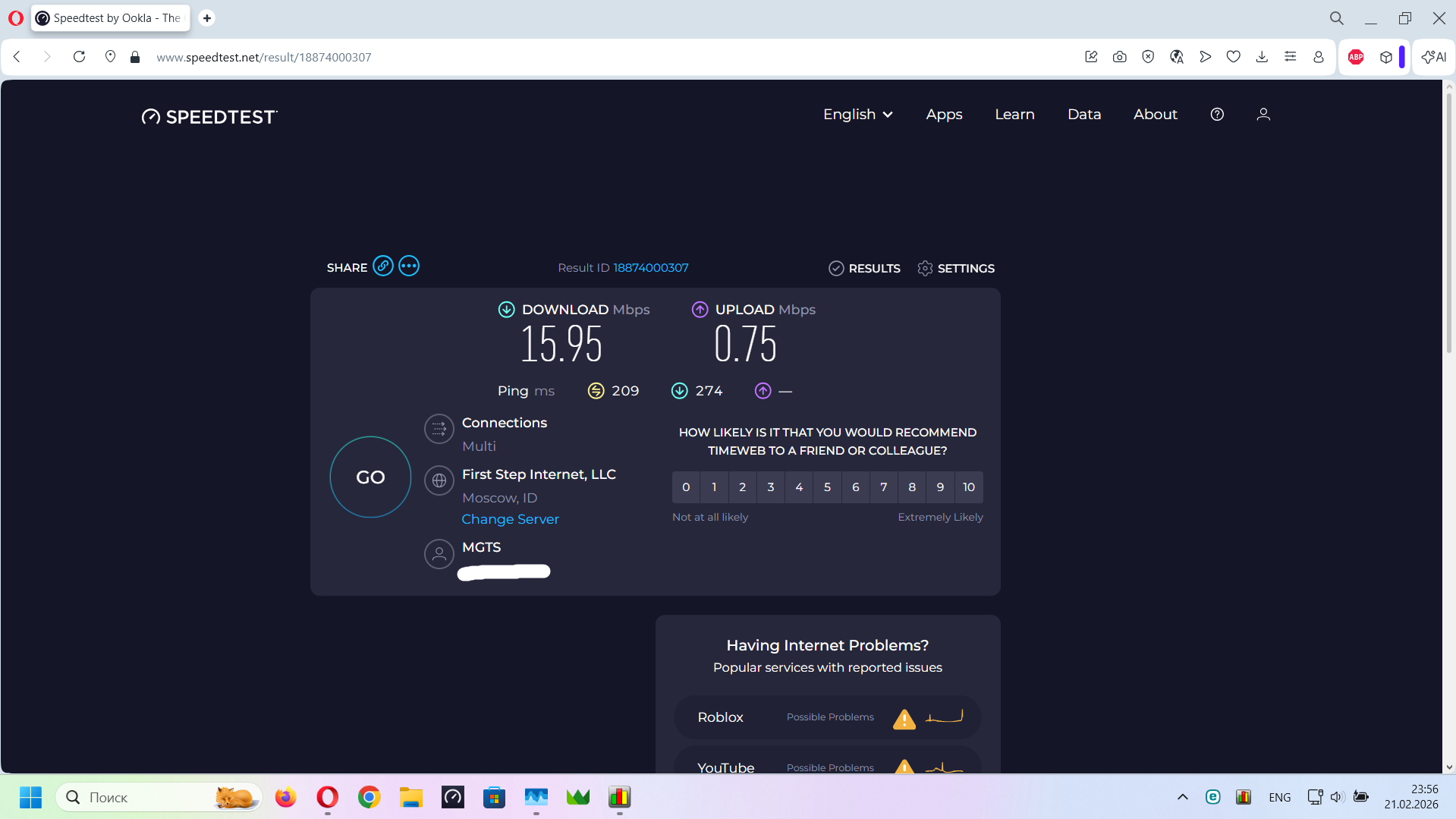The width and height of the screenshot is (1456, 819).
Task: Click the Windows taskbar search box
Action: [159, 797]
